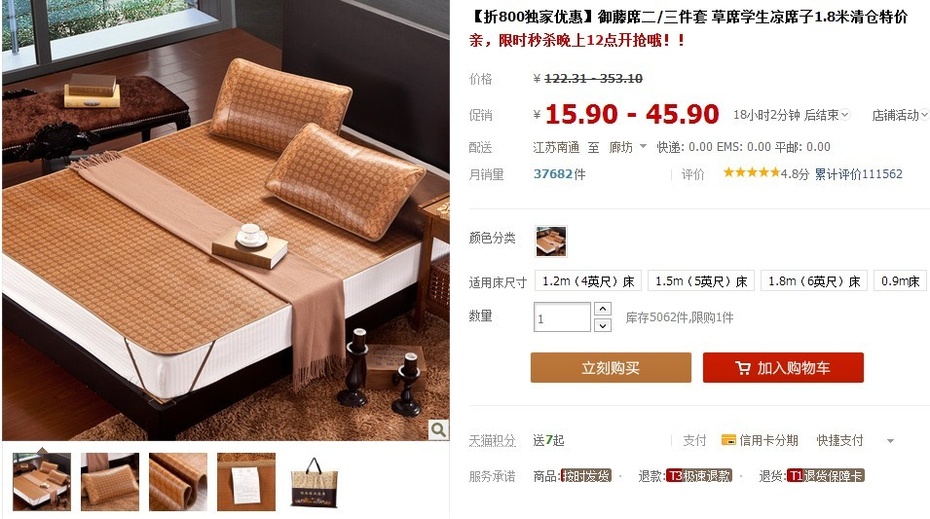
Task: Click the 立刻购买 buy now button
Action: click(x=611, y=368)
